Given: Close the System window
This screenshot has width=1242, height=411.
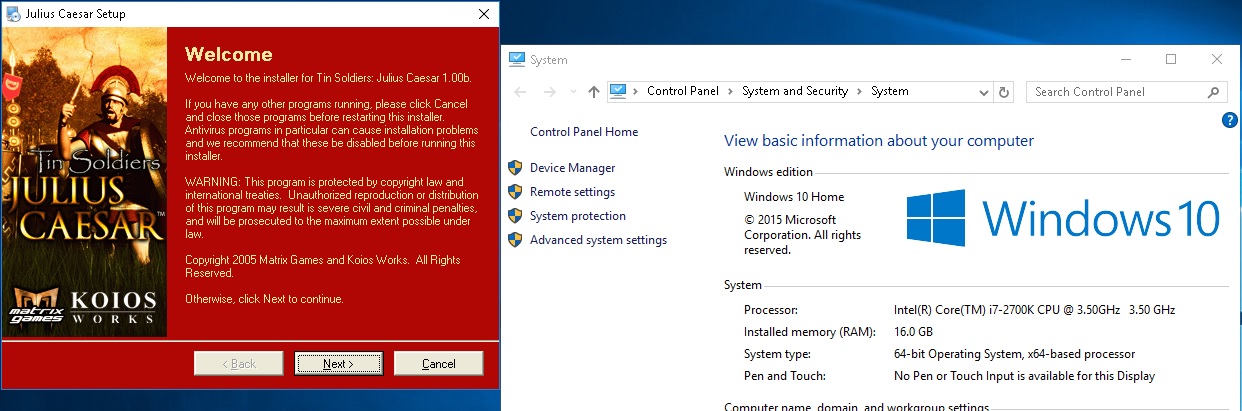Looking at the screenshot, I should [x=1217, y=59].
